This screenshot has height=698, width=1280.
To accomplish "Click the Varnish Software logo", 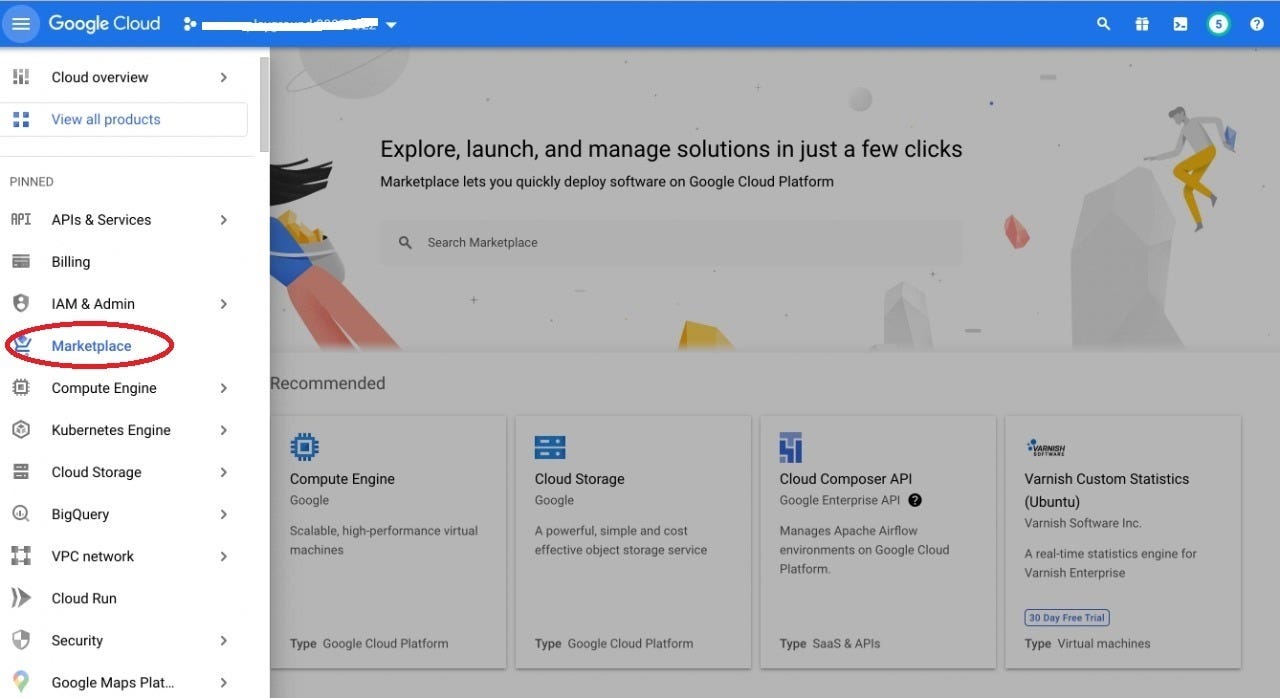I will pos(1046,447).
